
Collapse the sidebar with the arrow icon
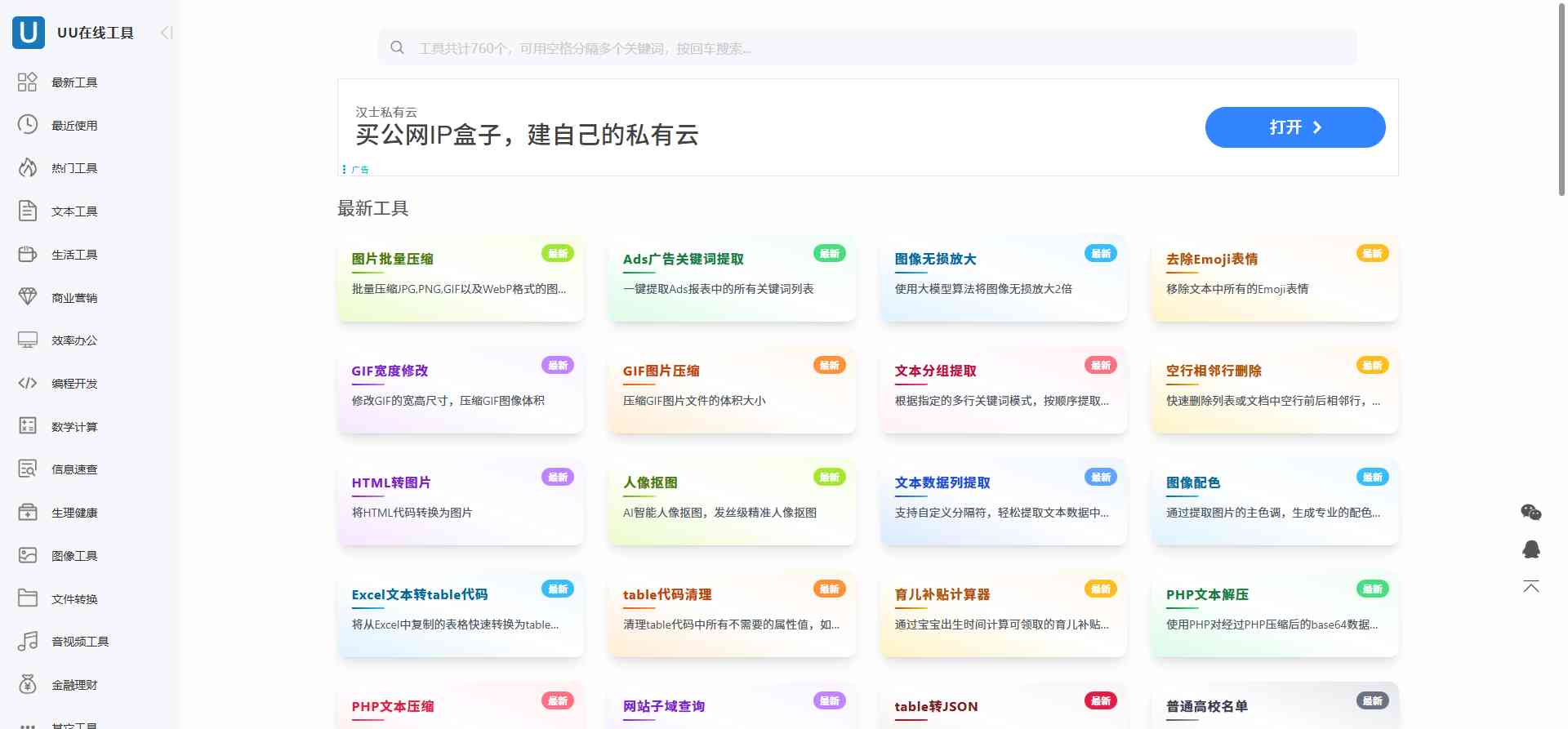tap(167, 33)
